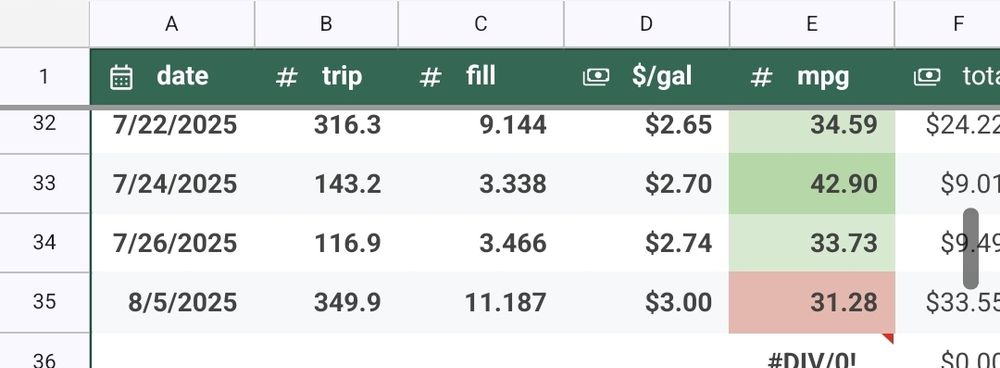Select trip cell 143.2
Image resolution: width=1000 pixels, height=368 pixels.
tap(326, 184)
